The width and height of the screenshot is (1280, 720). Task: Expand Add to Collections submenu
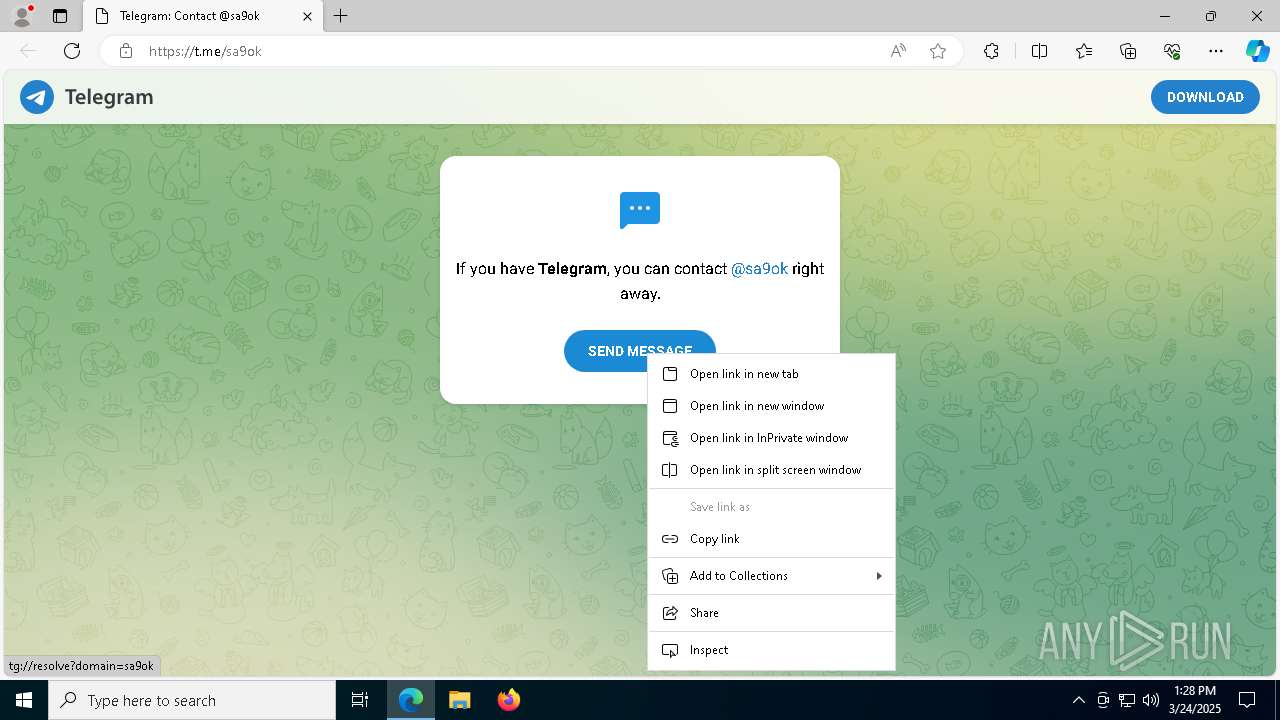[771, 576]
